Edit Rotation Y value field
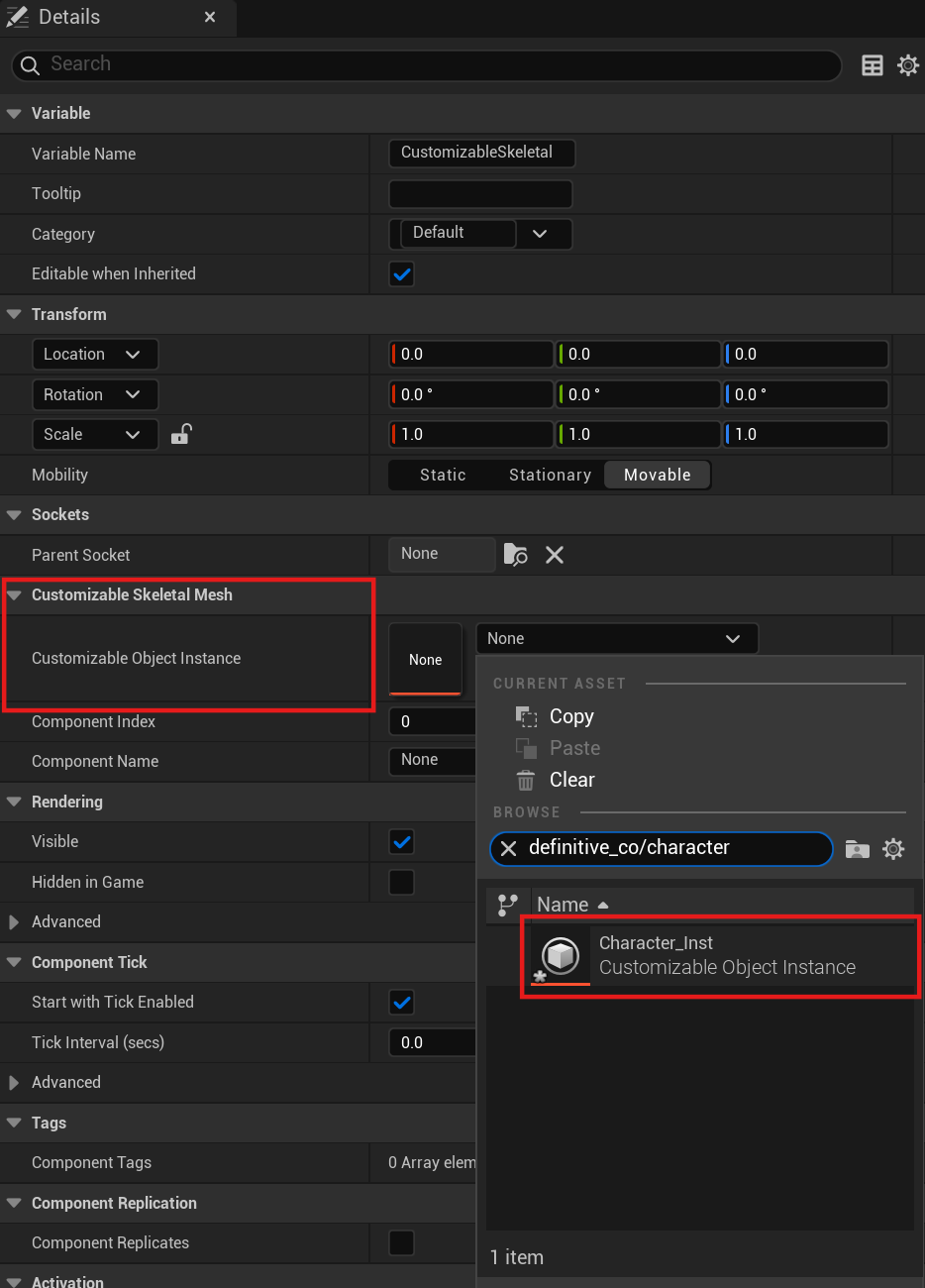Screen dimensions: 925x1288 click(x=639, y=394)
